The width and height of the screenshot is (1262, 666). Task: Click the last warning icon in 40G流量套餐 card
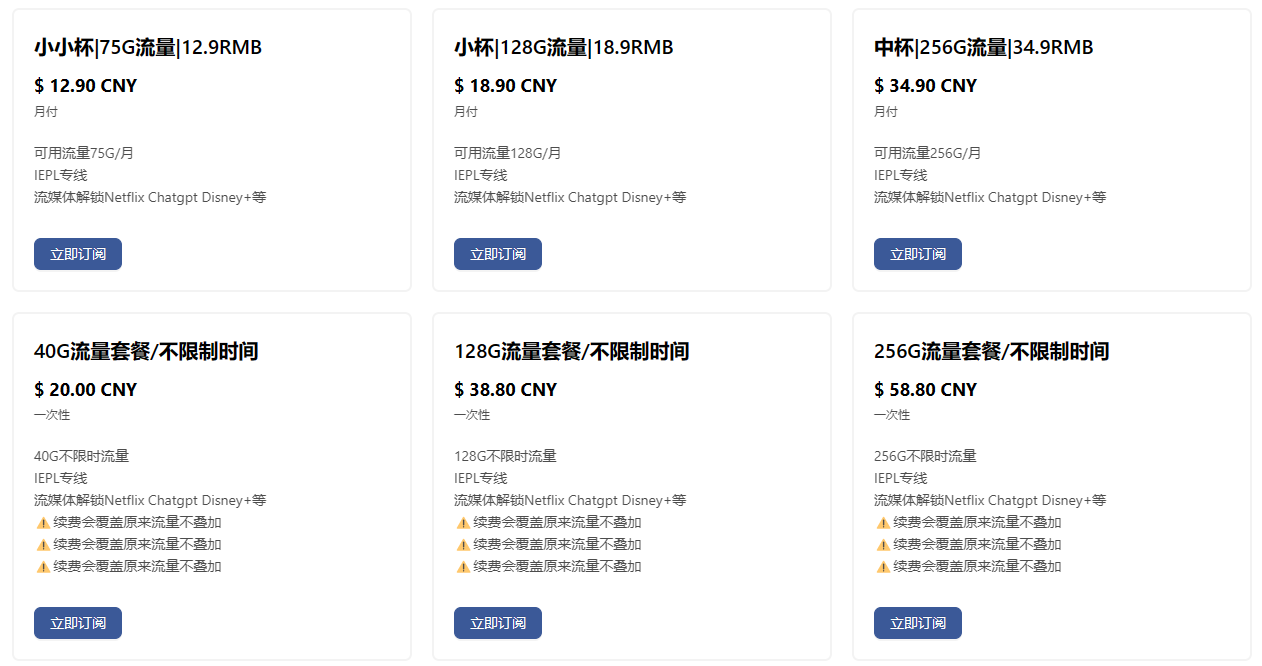[x=43, y=566]
